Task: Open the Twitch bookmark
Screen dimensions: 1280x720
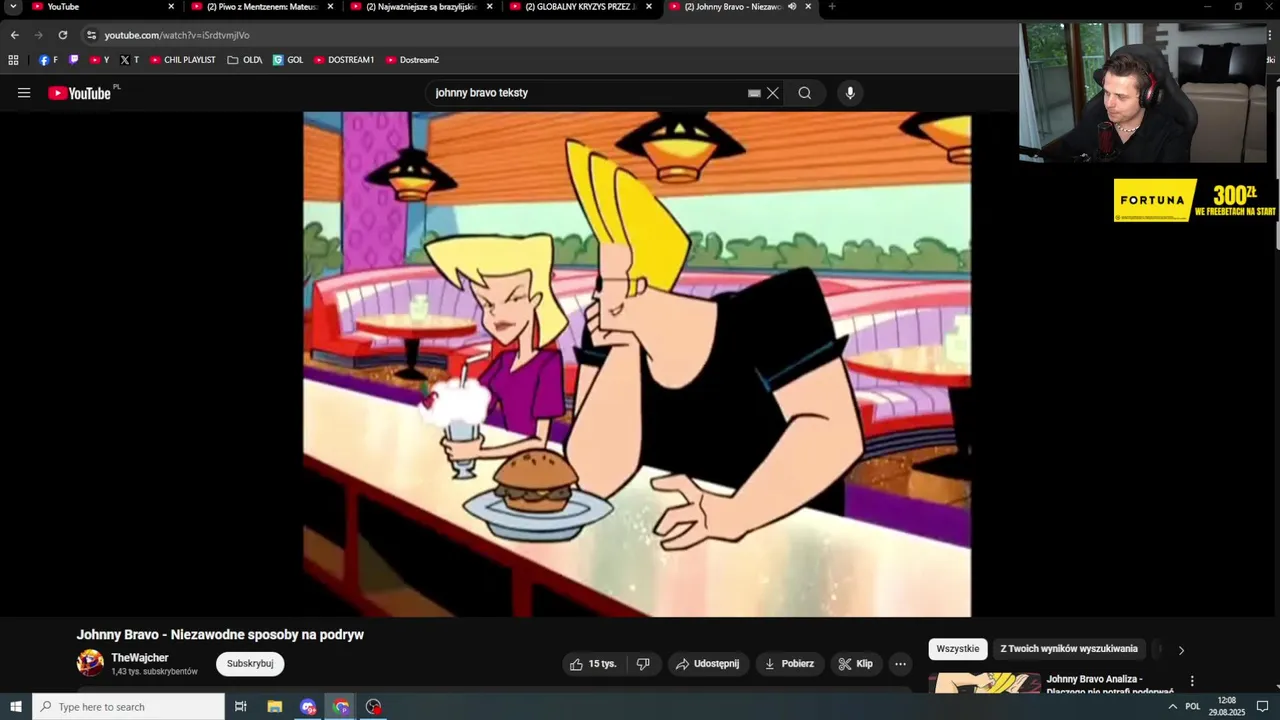Action: coord(74,60)
